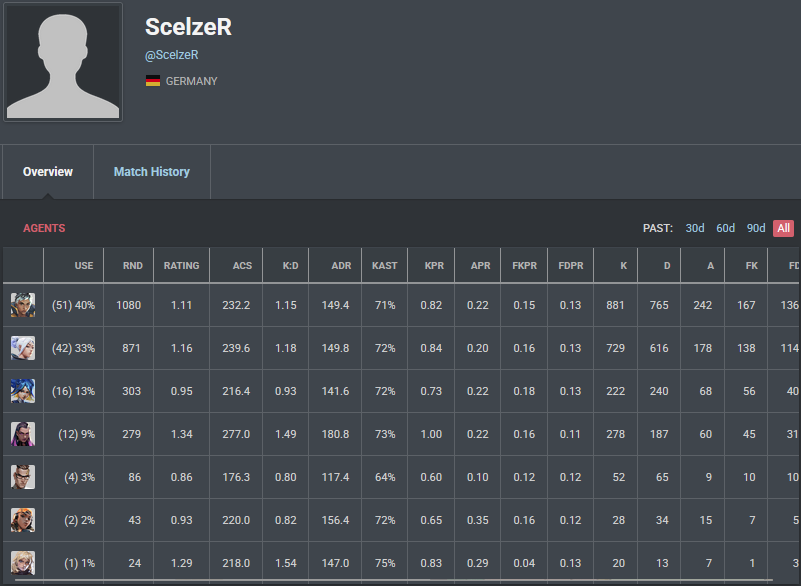Click the KAST column header

tap(384, 266)
